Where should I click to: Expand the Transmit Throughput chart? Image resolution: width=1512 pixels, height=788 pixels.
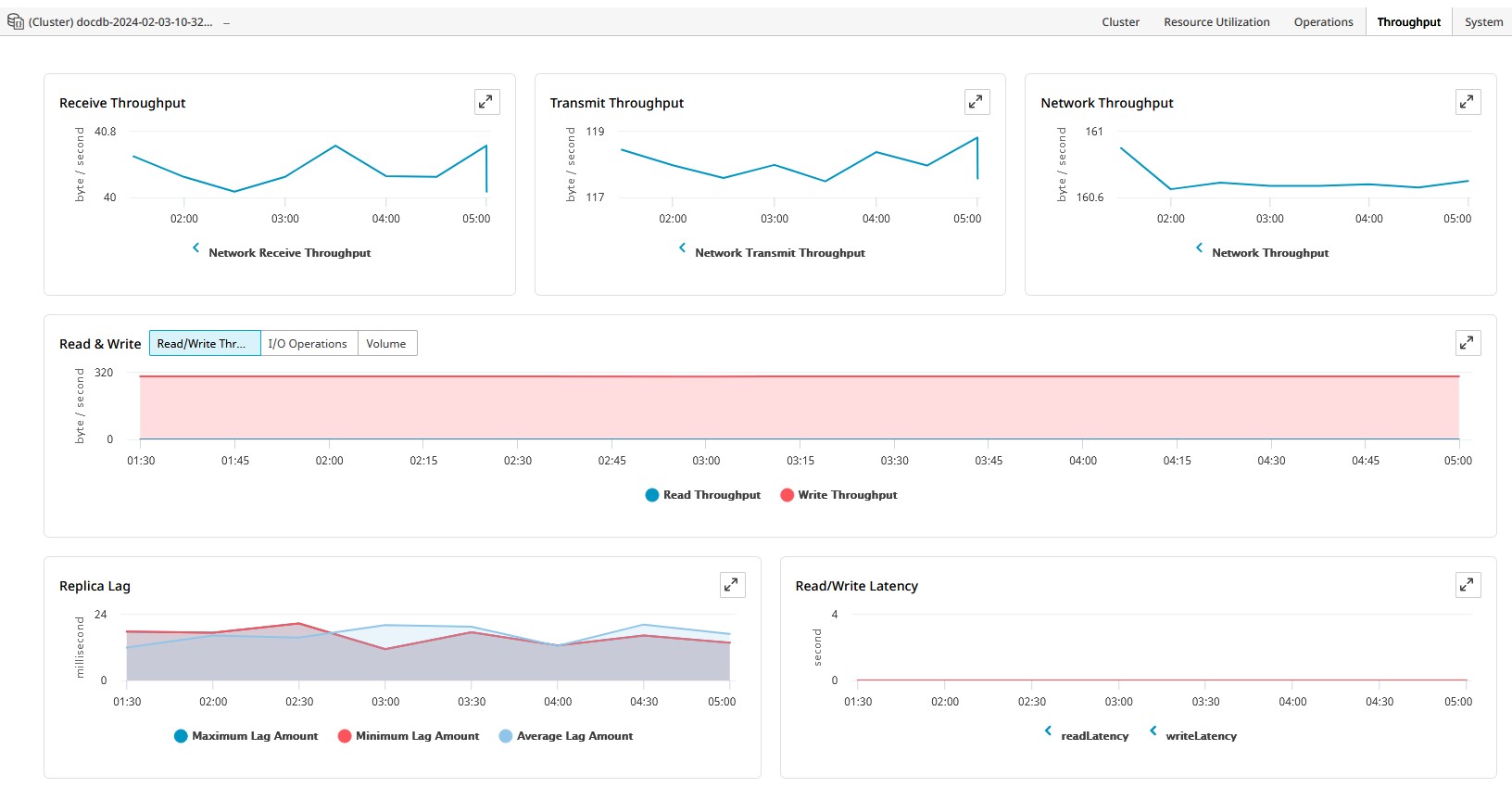[x=976, y=102]
